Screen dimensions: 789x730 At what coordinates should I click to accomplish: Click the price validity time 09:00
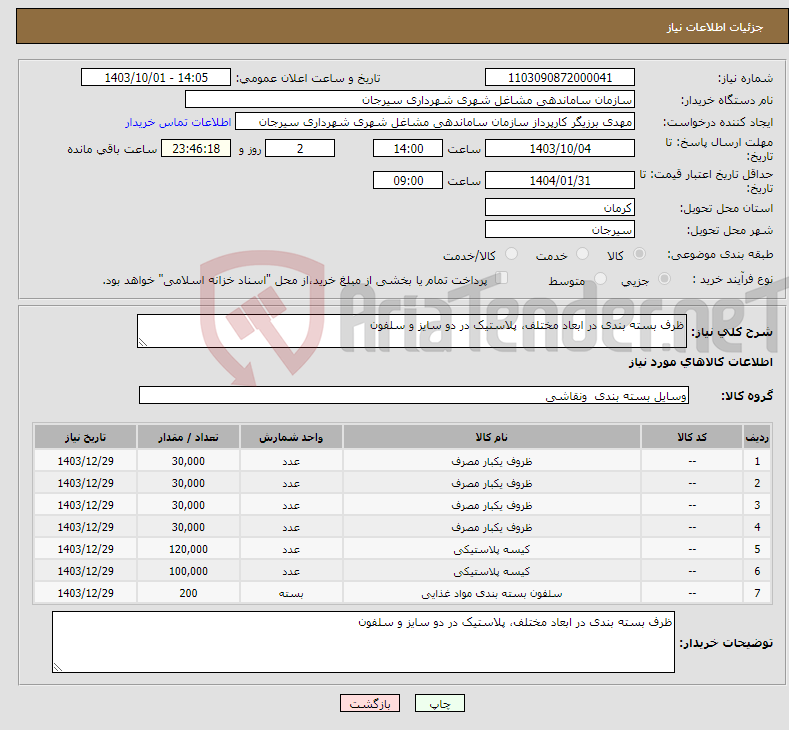click(x=408, y=180)
